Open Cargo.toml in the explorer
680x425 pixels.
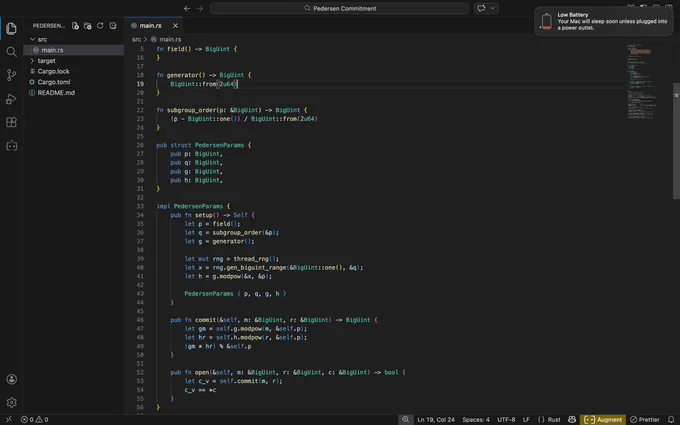(54, 82)
